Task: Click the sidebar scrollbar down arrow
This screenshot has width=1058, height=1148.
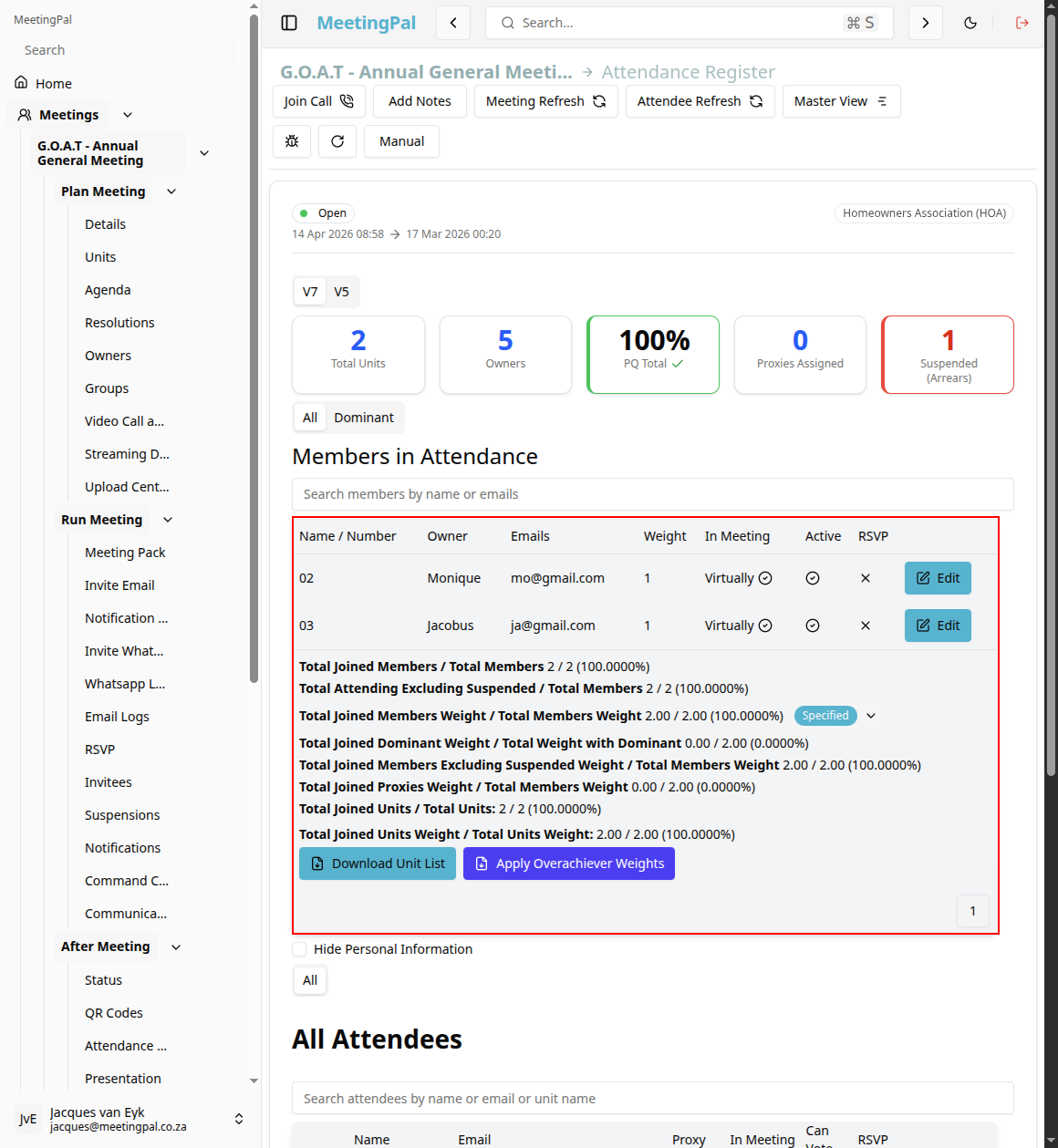Action: [254, 1081]
